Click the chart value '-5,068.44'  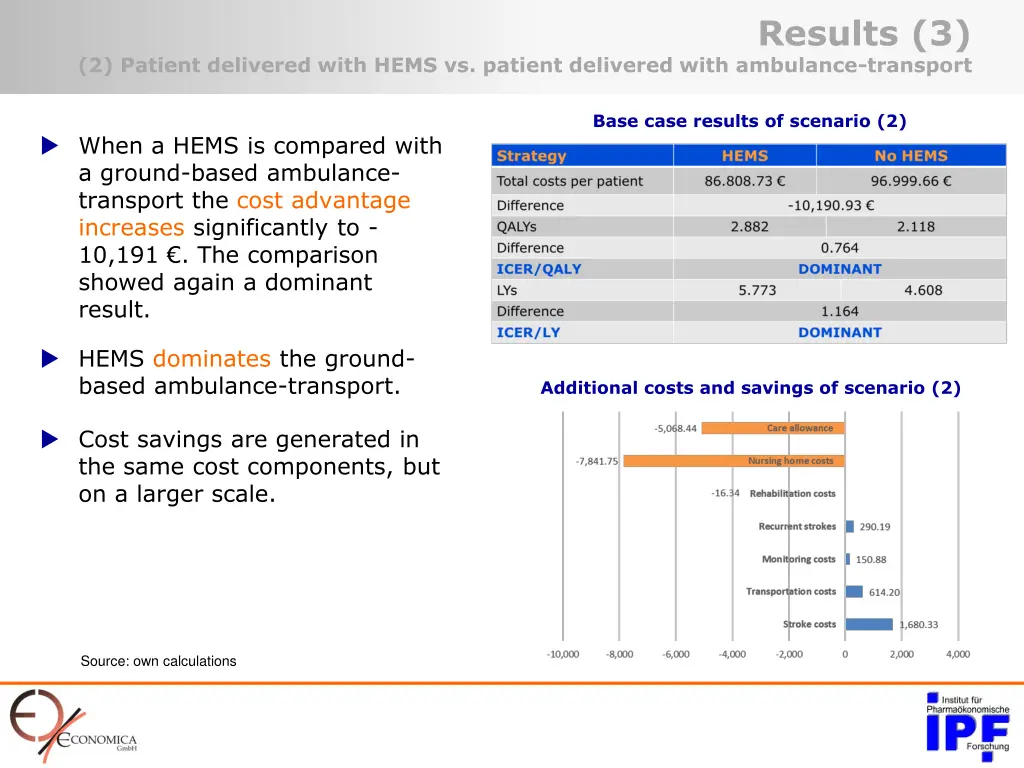point(675,428)
